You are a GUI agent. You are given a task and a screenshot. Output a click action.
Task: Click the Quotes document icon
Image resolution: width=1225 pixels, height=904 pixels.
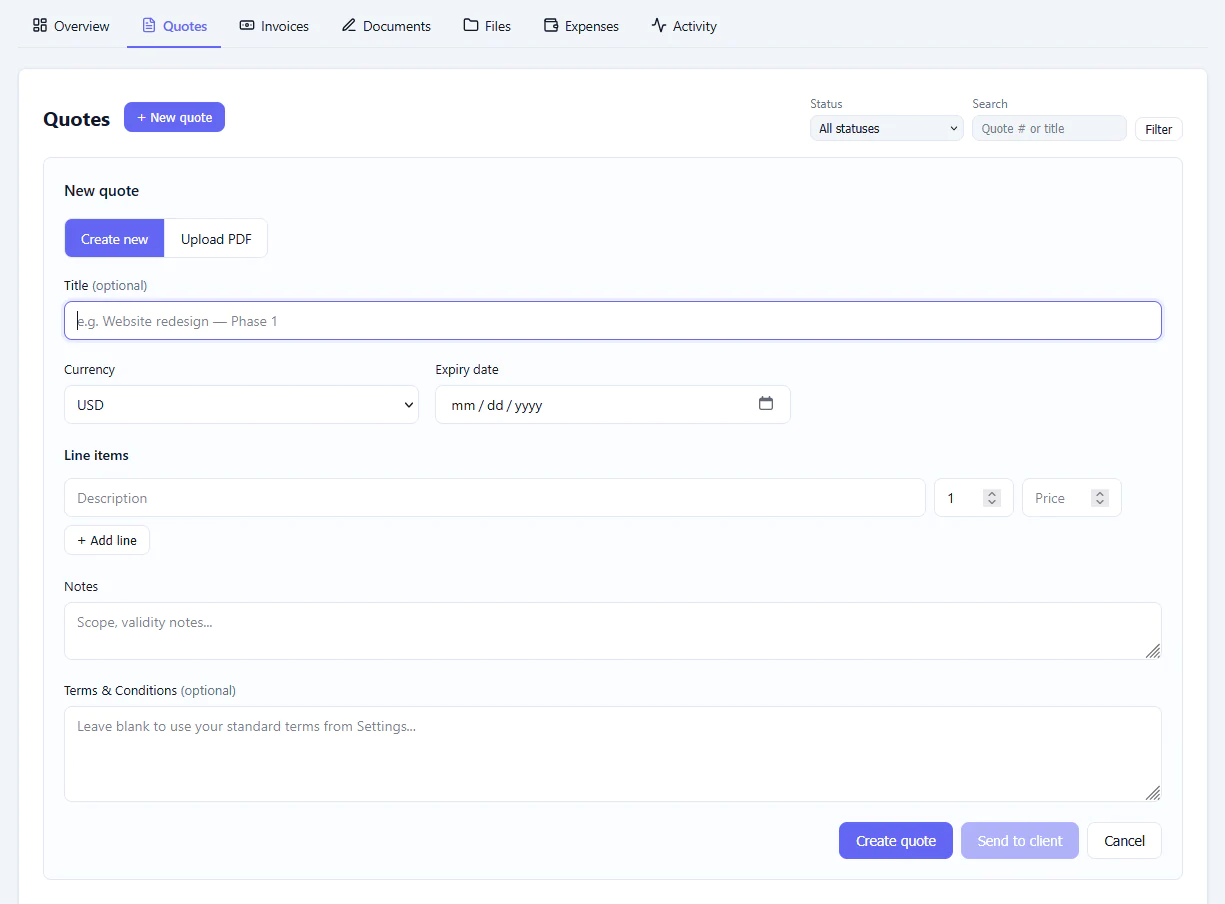click(149, 25)
